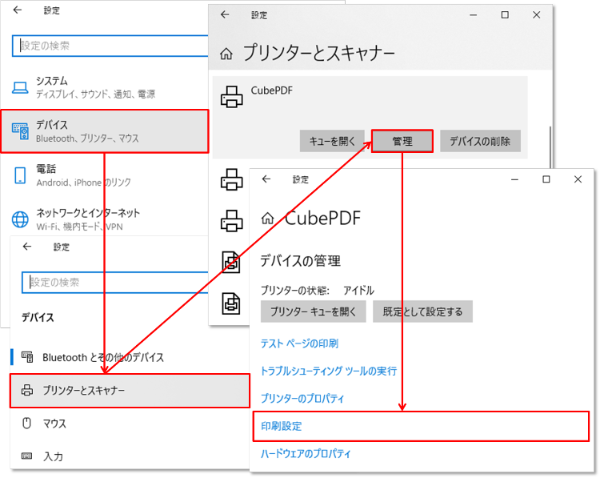Maximize the CubePDF management window
The width and height of the screenshot is (600, 478).
click(x=546, y=179)
